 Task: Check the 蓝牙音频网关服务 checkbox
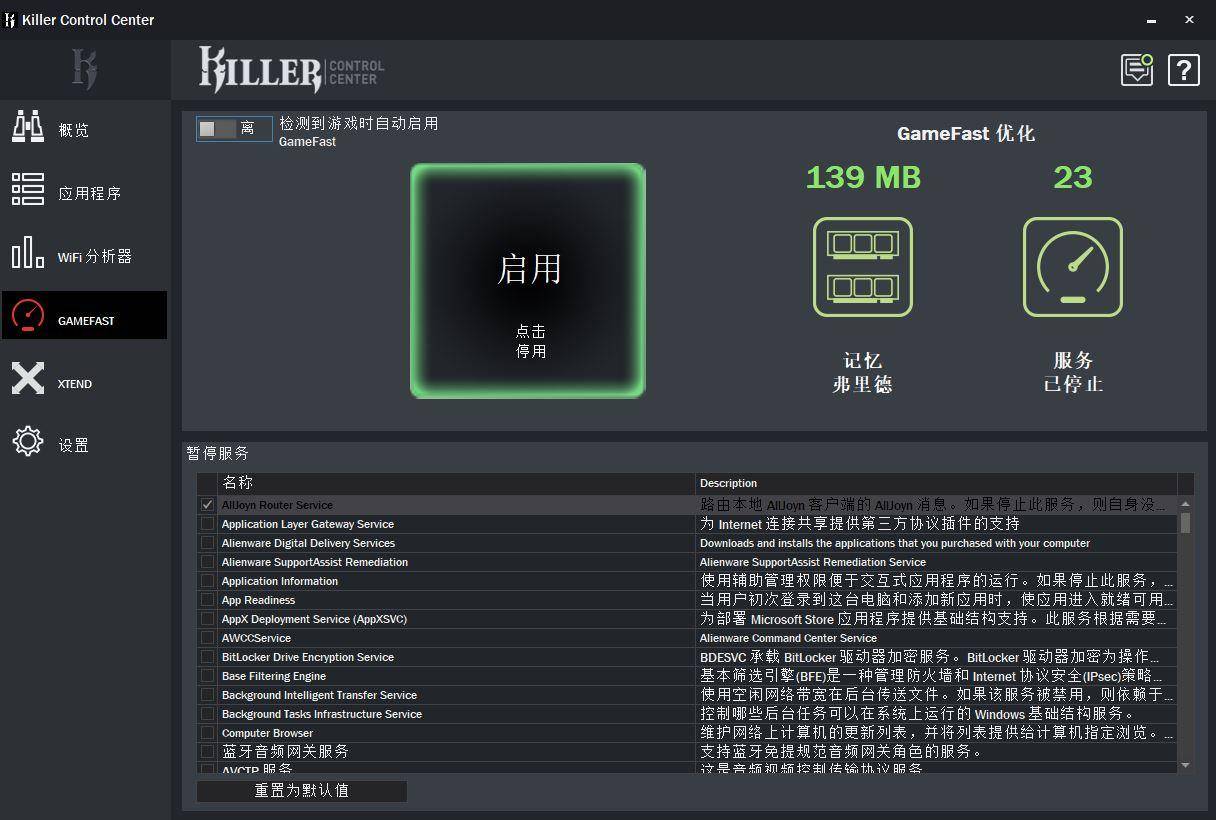tap(206, 752)
